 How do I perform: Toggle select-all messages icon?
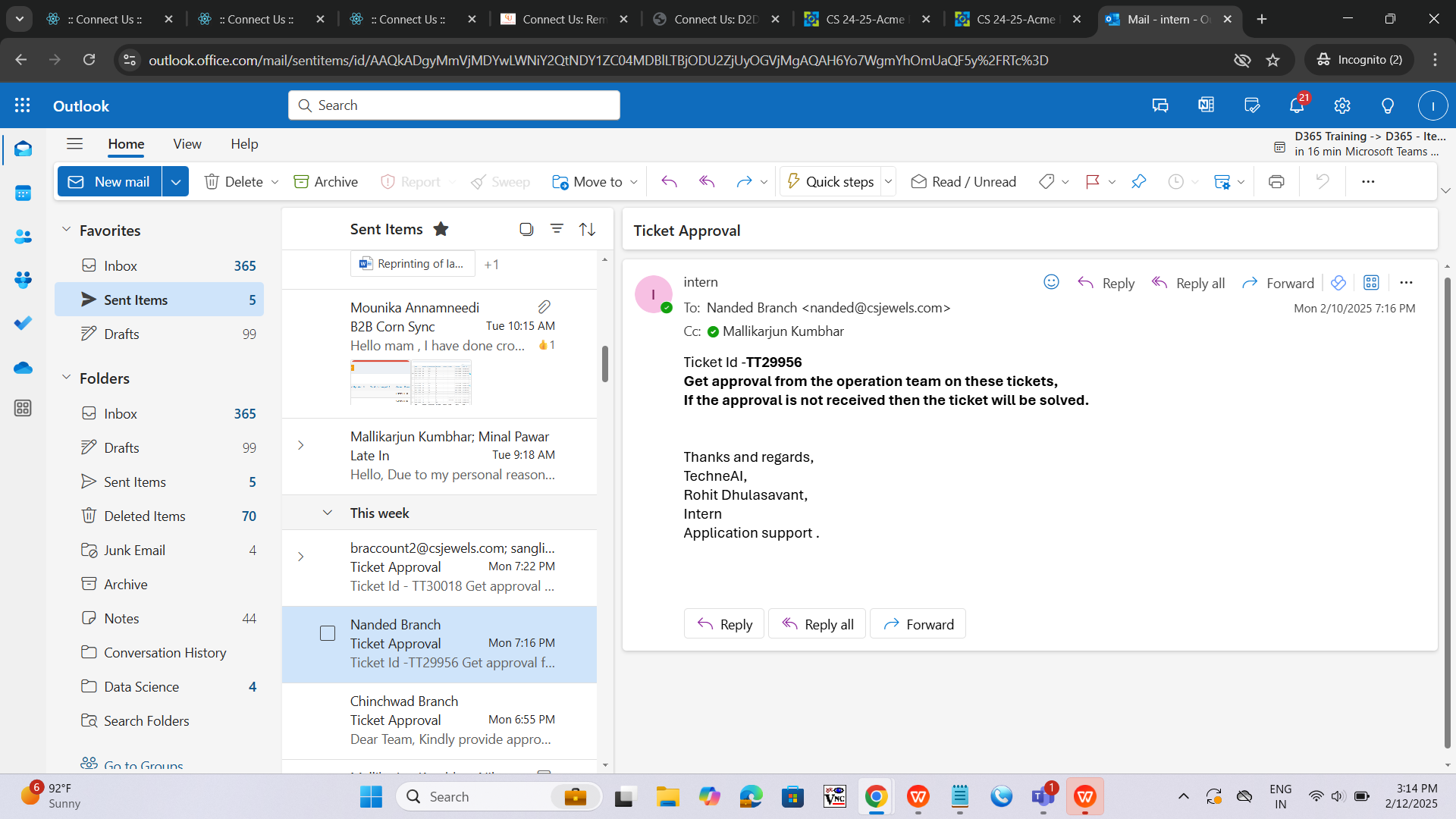click(x=526, y=229)
